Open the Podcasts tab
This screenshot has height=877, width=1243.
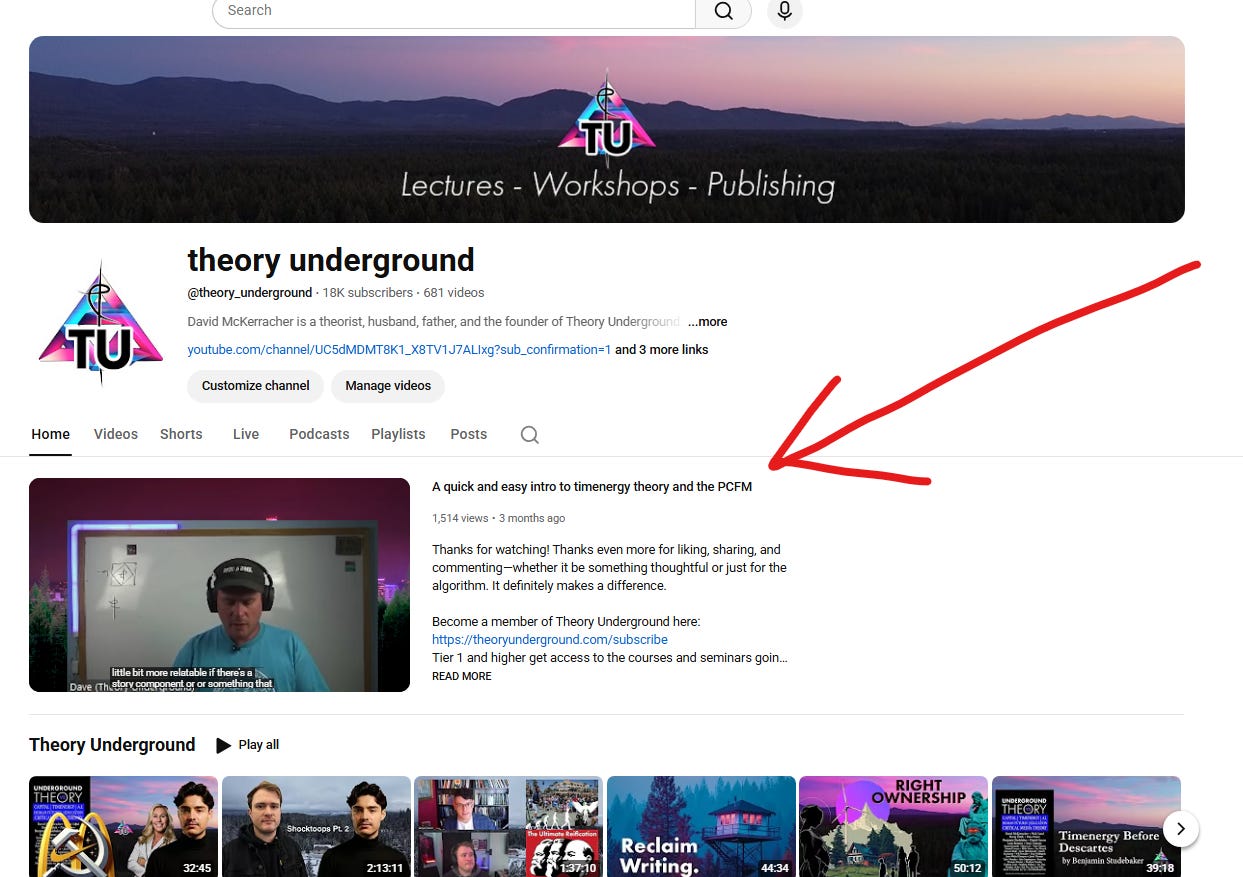(319, 434)
